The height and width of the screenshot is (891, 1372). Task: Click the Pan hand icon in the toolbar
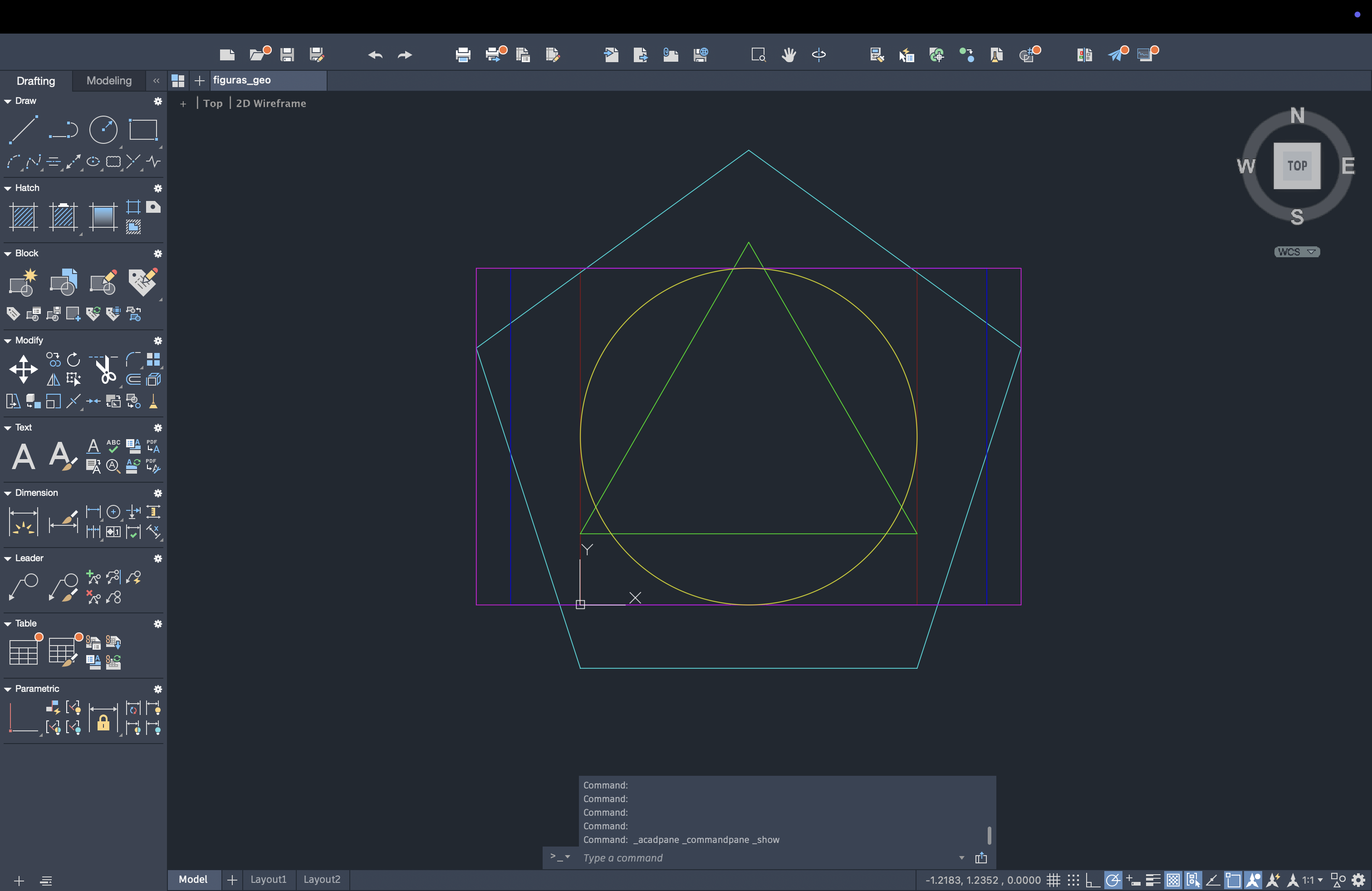[789, 55]
